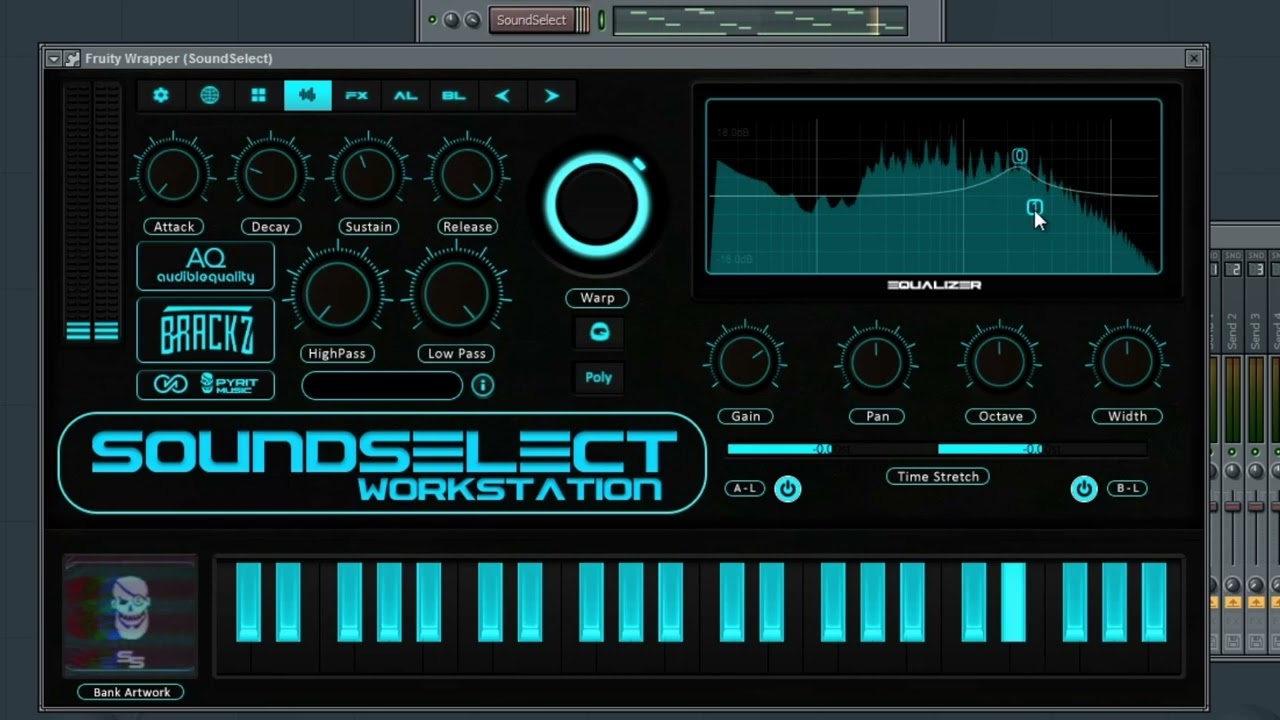The height and width of the screenshot is (720, 1280).
Task: Click the Gain knob
Action: click(x=745, y=361)
